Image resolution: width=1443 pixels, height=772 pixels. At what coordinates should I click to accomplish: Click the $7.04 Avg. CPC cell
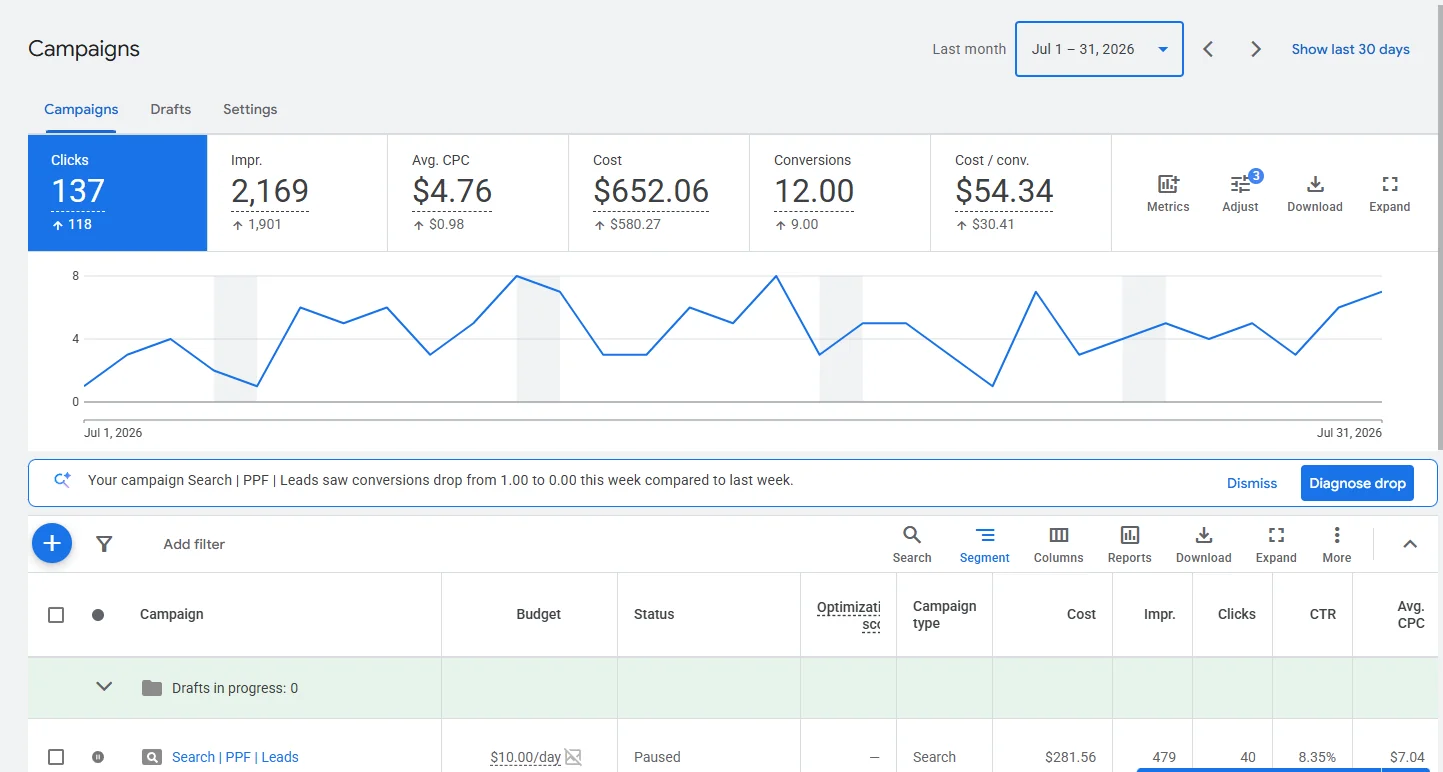[1407, 757]
